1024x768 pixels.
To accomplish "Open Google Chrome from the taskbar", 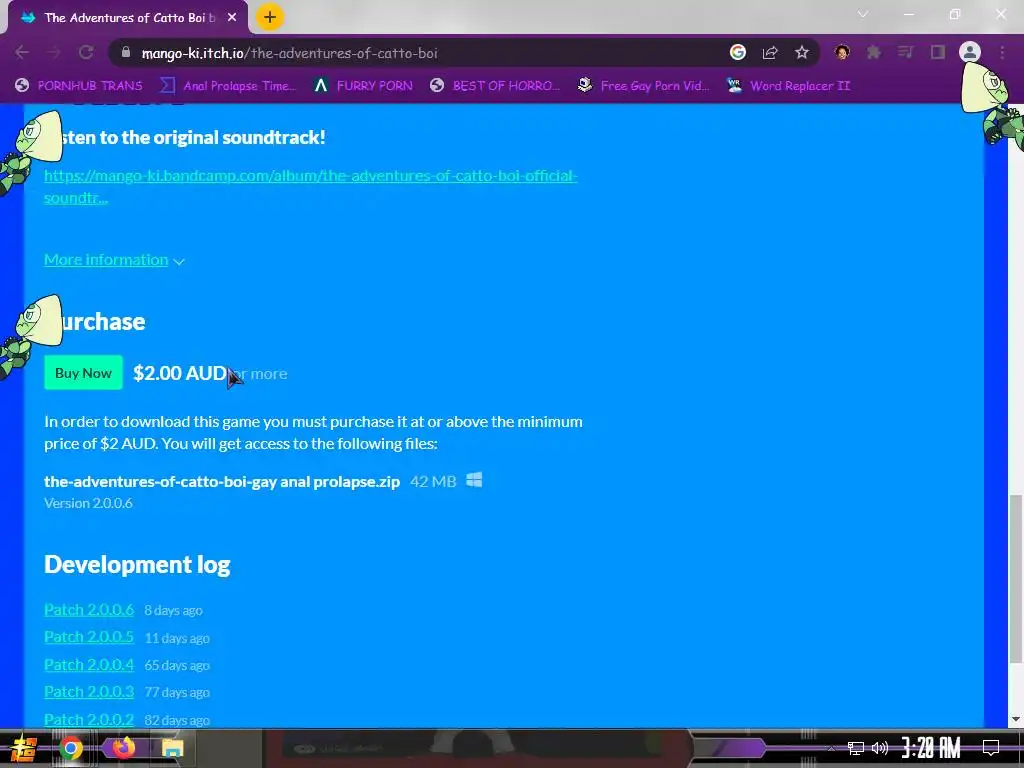I will pos(71,748).
